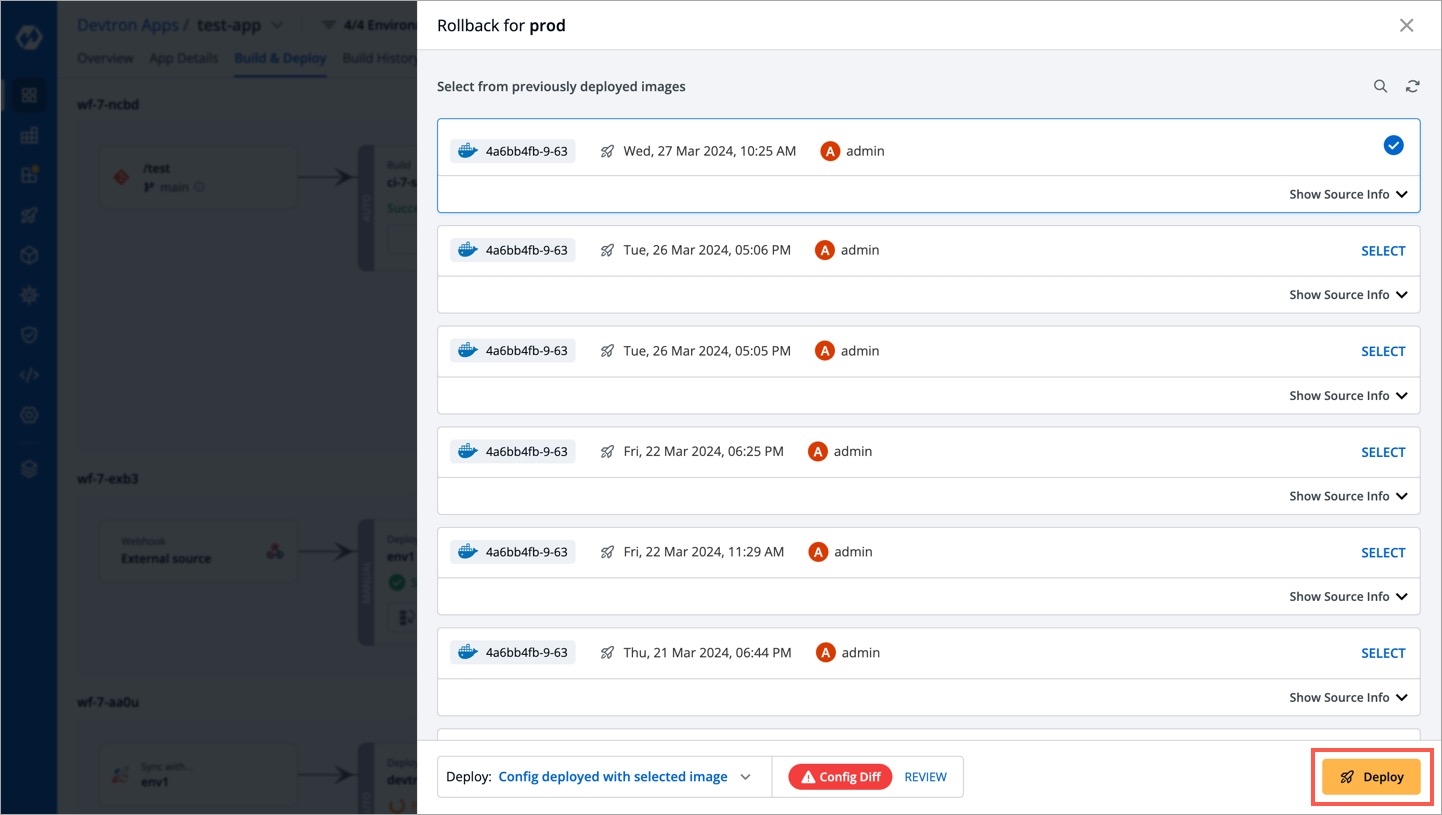
Task: Click the hexagon settings icon in the sidebar
Action: (x=29, y=415)
